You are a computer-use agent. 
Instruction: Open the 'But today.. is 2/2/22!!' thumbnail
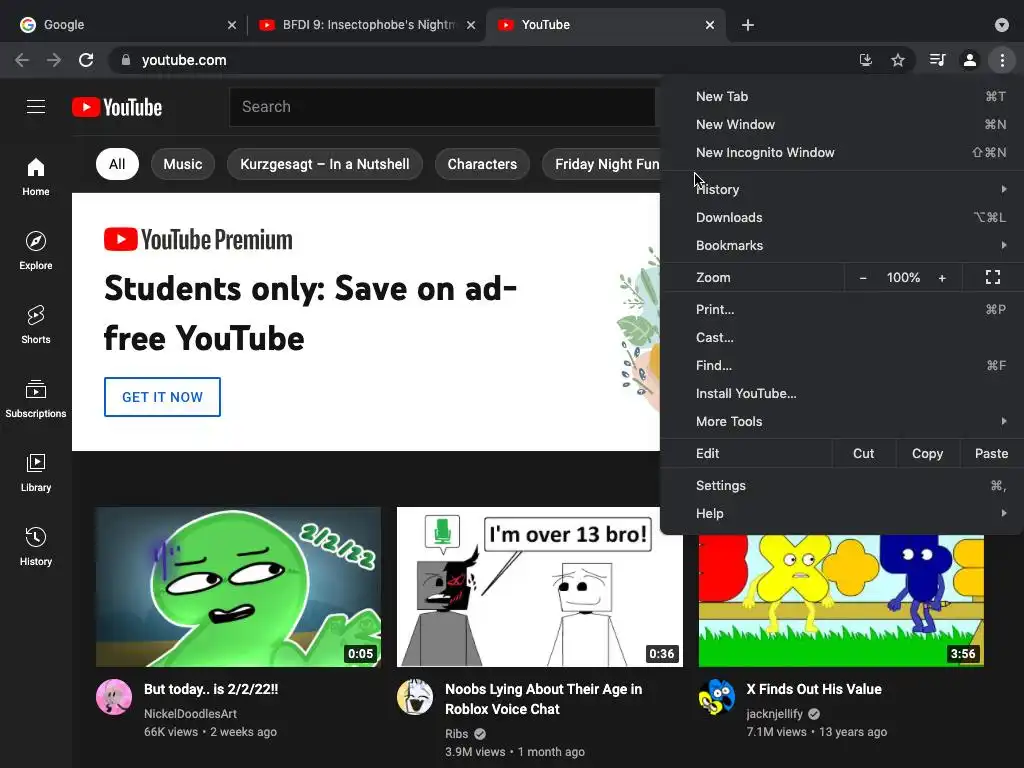point(238,587)
